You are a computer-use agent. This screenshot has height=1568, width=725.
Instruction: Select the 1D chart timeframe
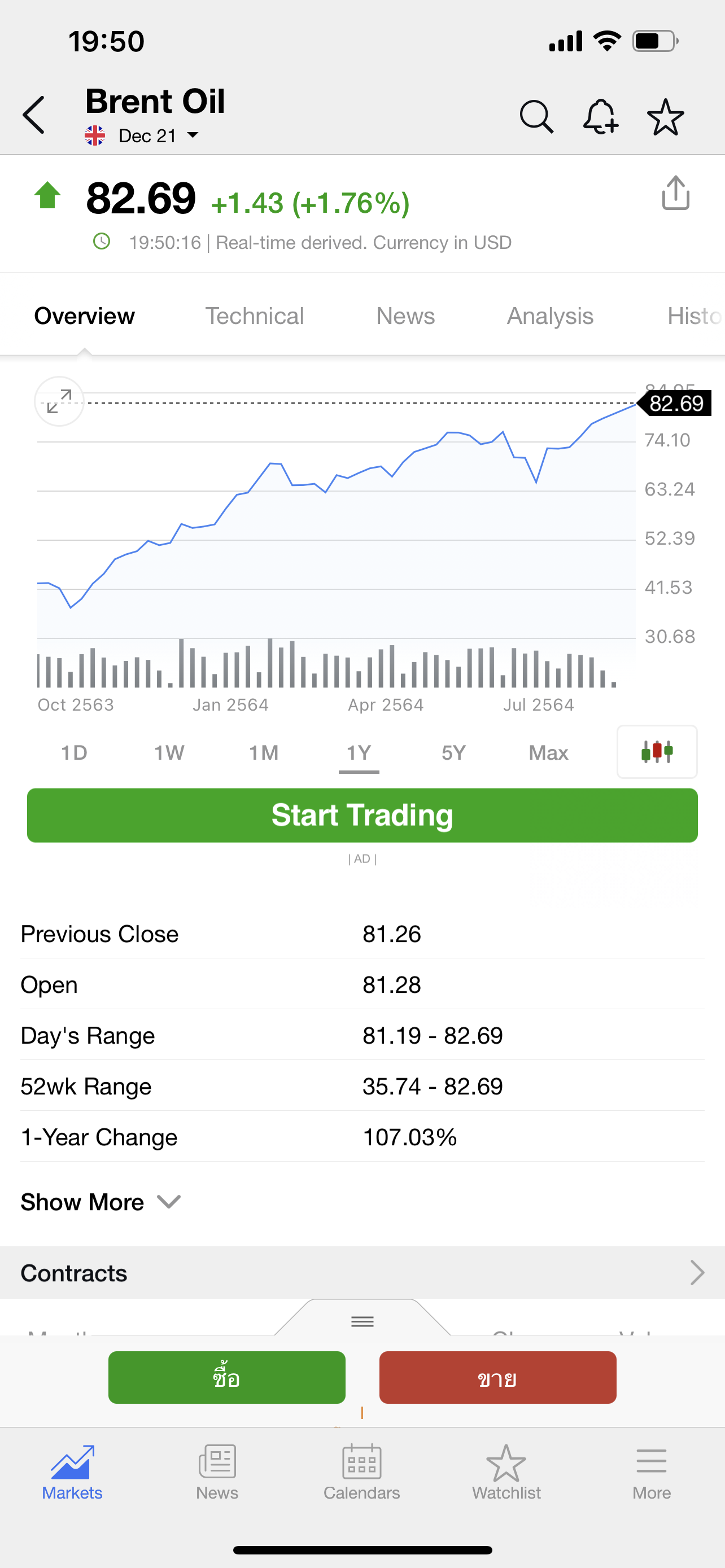(75, 753)
